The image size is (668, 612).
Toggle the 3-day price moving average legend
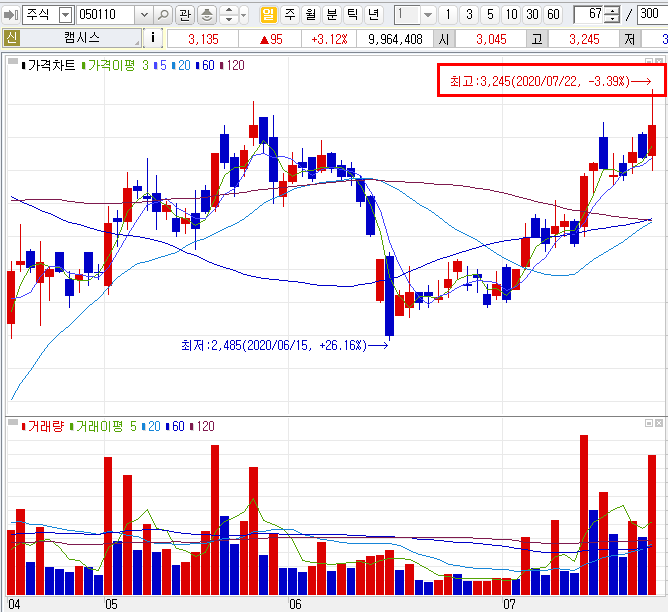pos(145,66)
